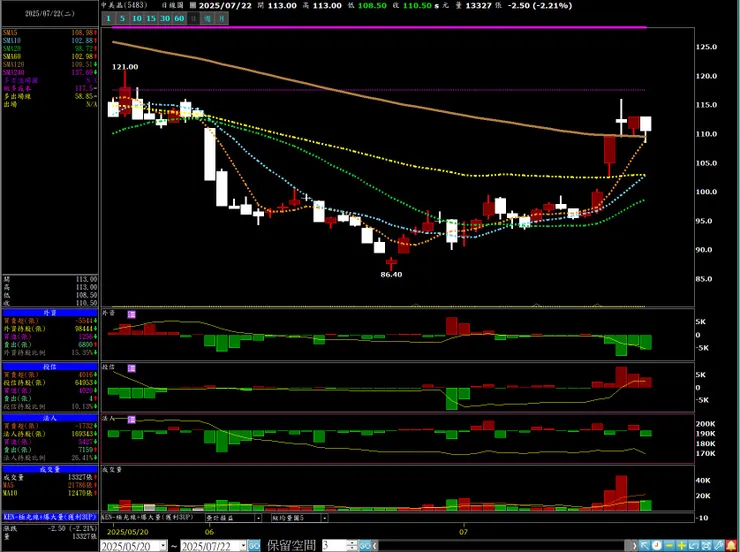
Task: Click the 86.40 low price label
Action: 391,275
